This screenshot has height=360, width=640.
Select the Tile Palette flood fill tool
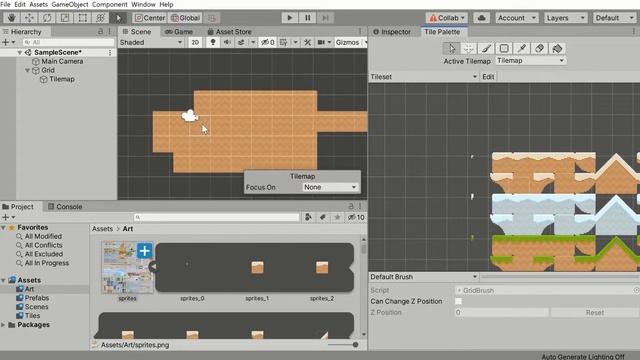[557, 49]
